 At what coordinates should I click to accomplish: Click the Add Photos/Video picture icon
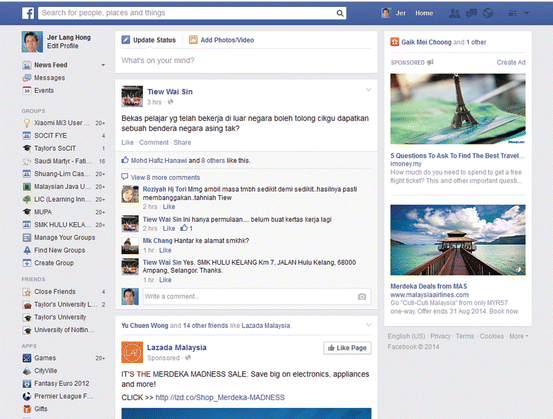tap(193, 40)
